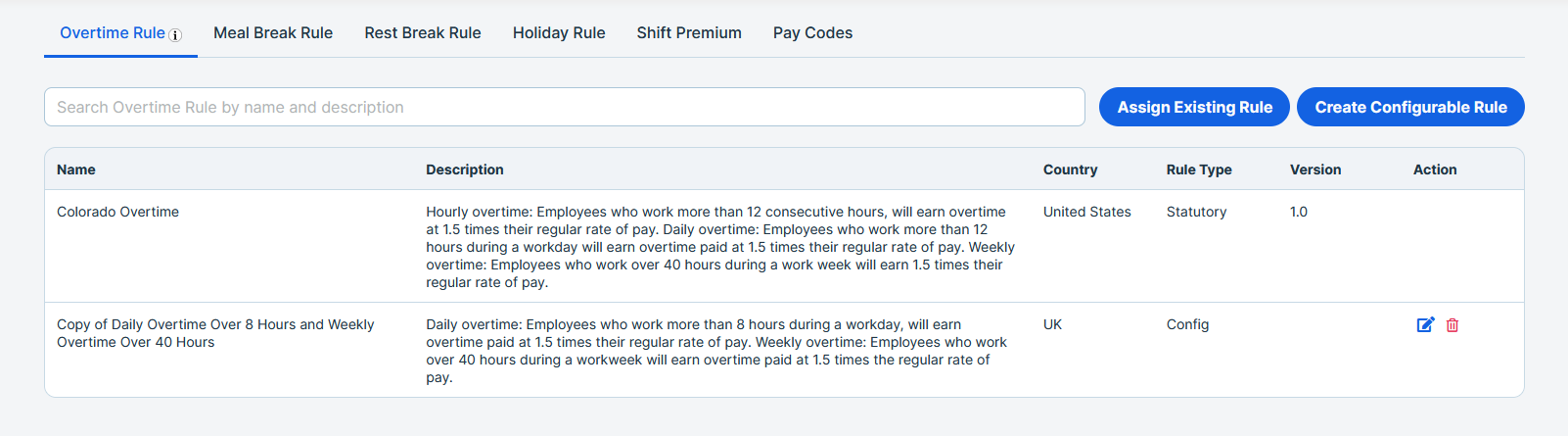
Task: Click Create Configurable Rule button
Action: (x=1410, y=107)
